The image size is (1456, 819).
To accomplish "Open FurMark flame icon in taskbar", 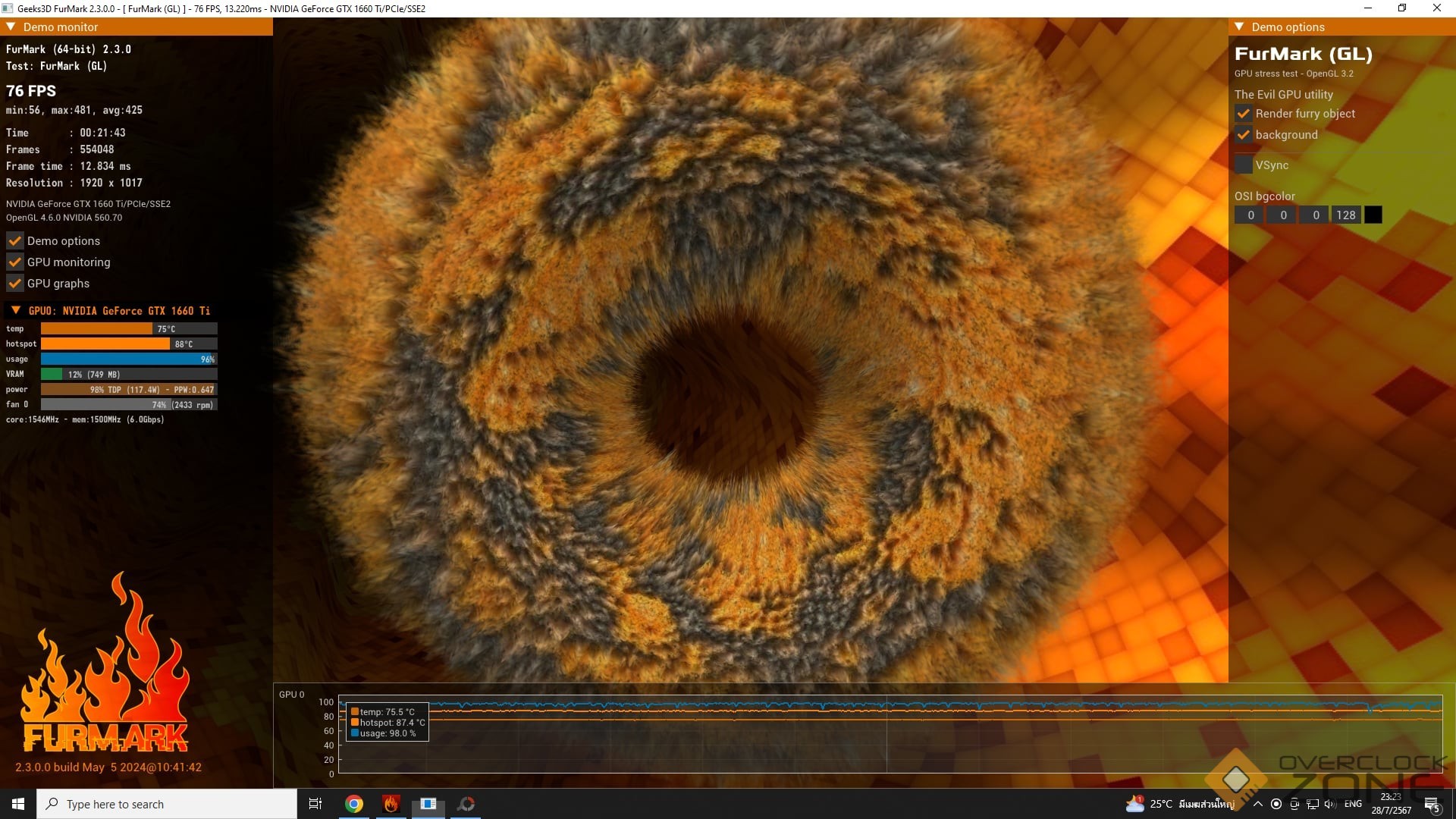I will 391,804.
